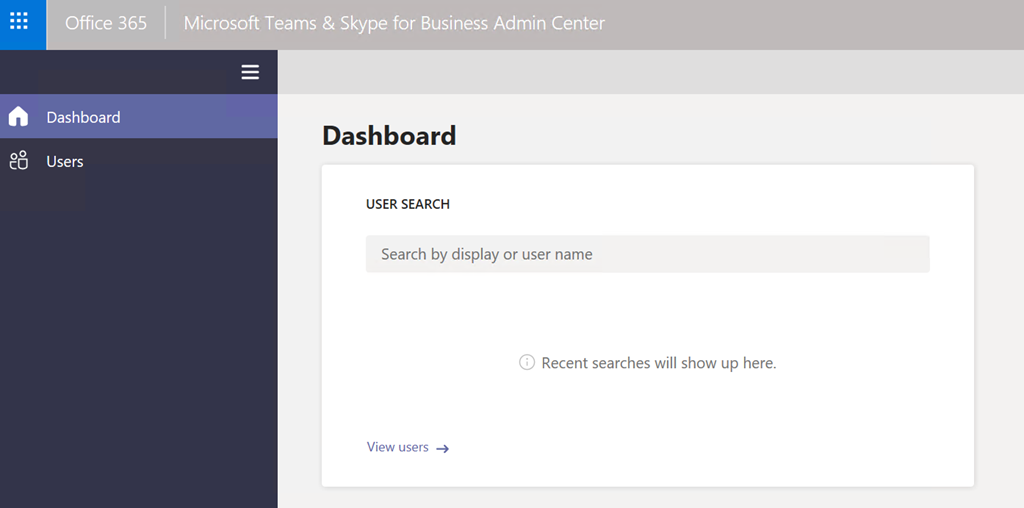Image resolution: width=1024 pixels, height=508 pixels.
Task: Select the Dashboard label in the navigation
Action: click(x=83, y=117)
